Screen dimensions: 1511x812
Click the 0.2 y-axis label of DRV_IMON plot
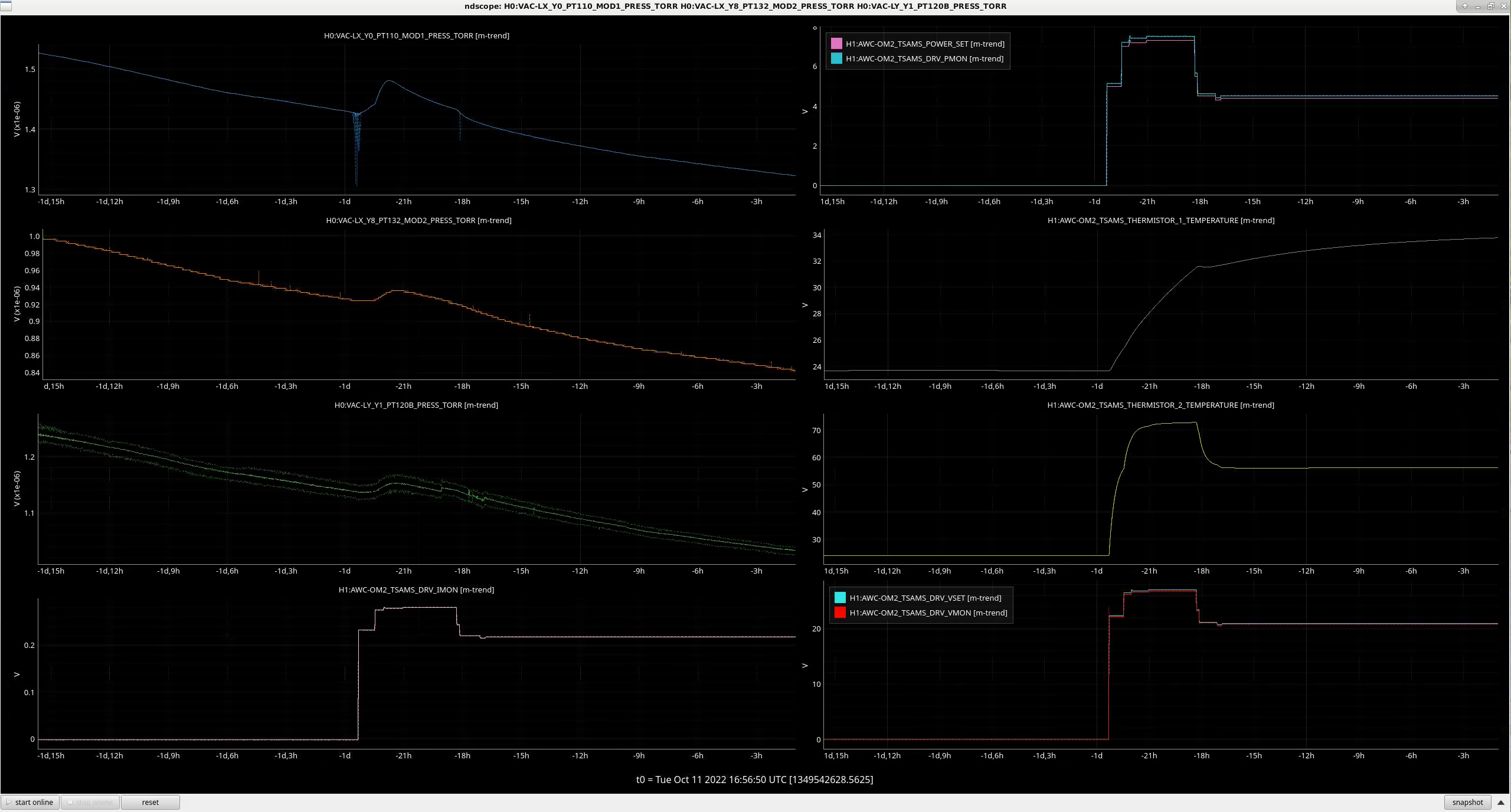pos(30,645)
